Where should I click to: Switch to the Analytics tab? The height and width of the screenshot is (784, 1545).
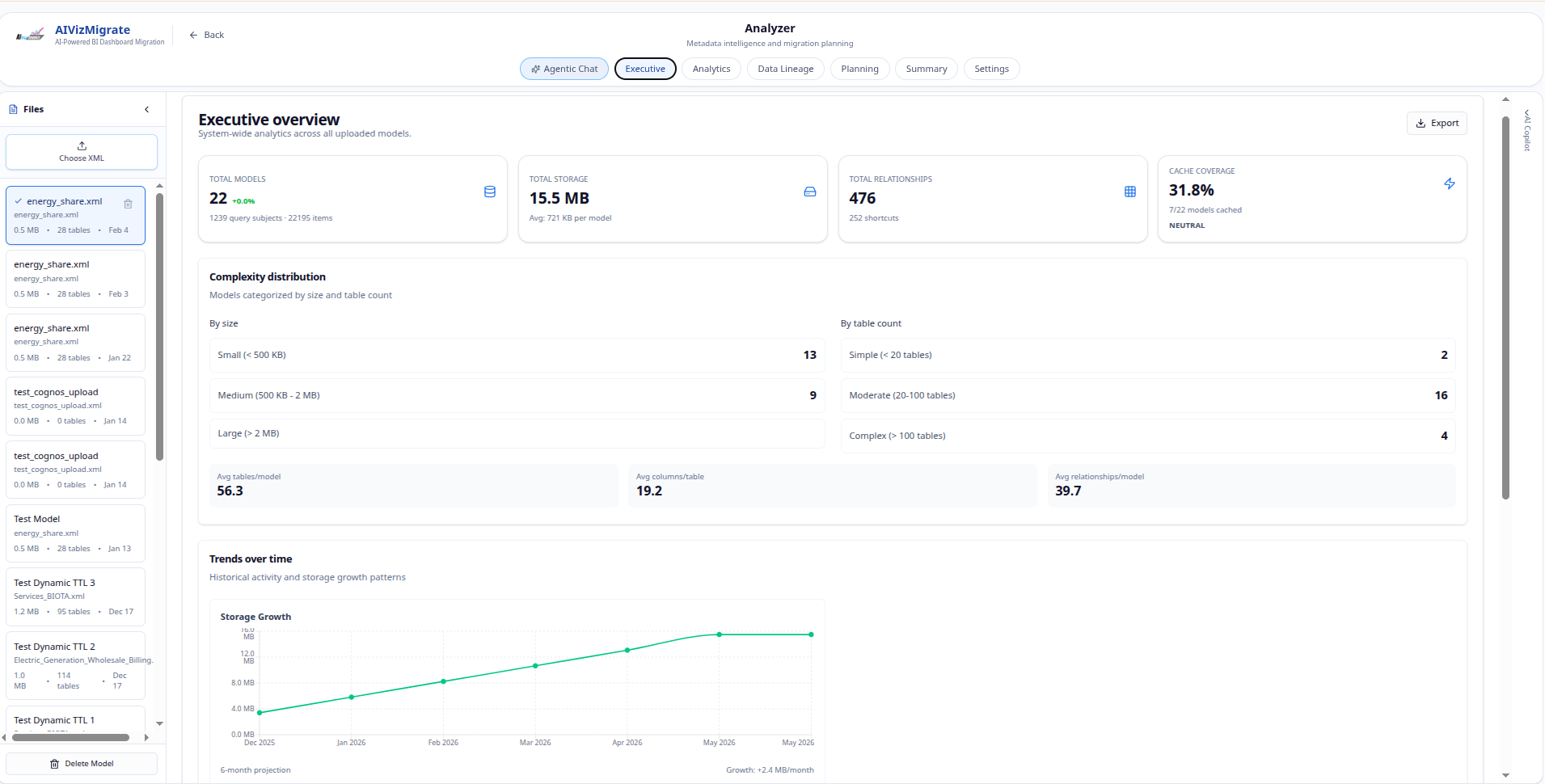point(711,69)
